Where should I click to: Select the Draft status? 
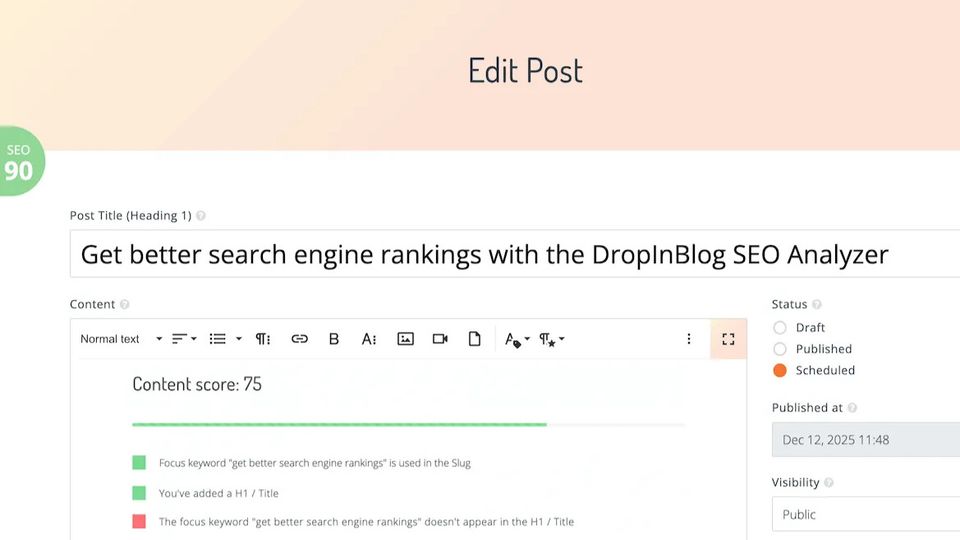pos(779,328)
